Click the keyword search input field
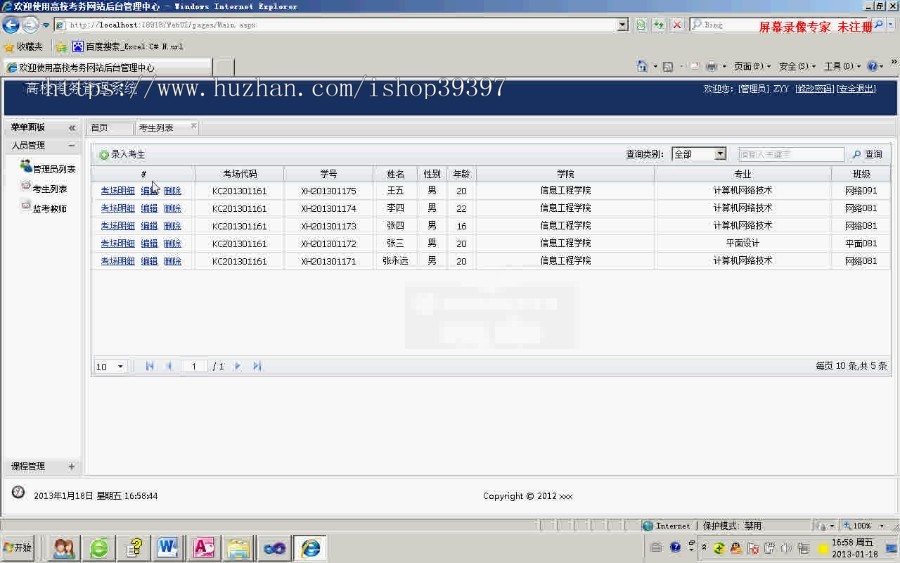The image size is (900, 563). (x=791, y=154)
